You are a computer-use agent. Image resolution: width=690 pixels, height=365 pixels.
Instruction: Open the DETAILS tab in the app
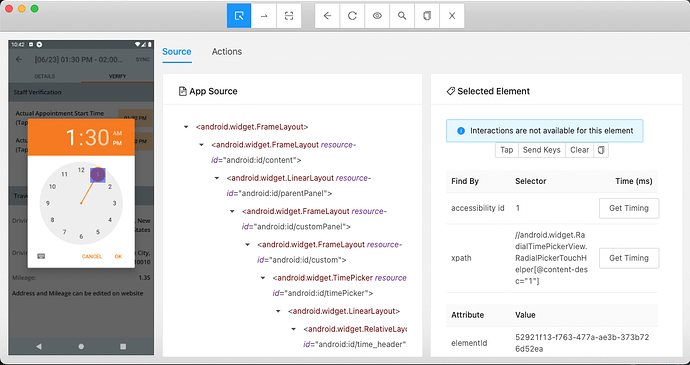click(x=44, y=76)
